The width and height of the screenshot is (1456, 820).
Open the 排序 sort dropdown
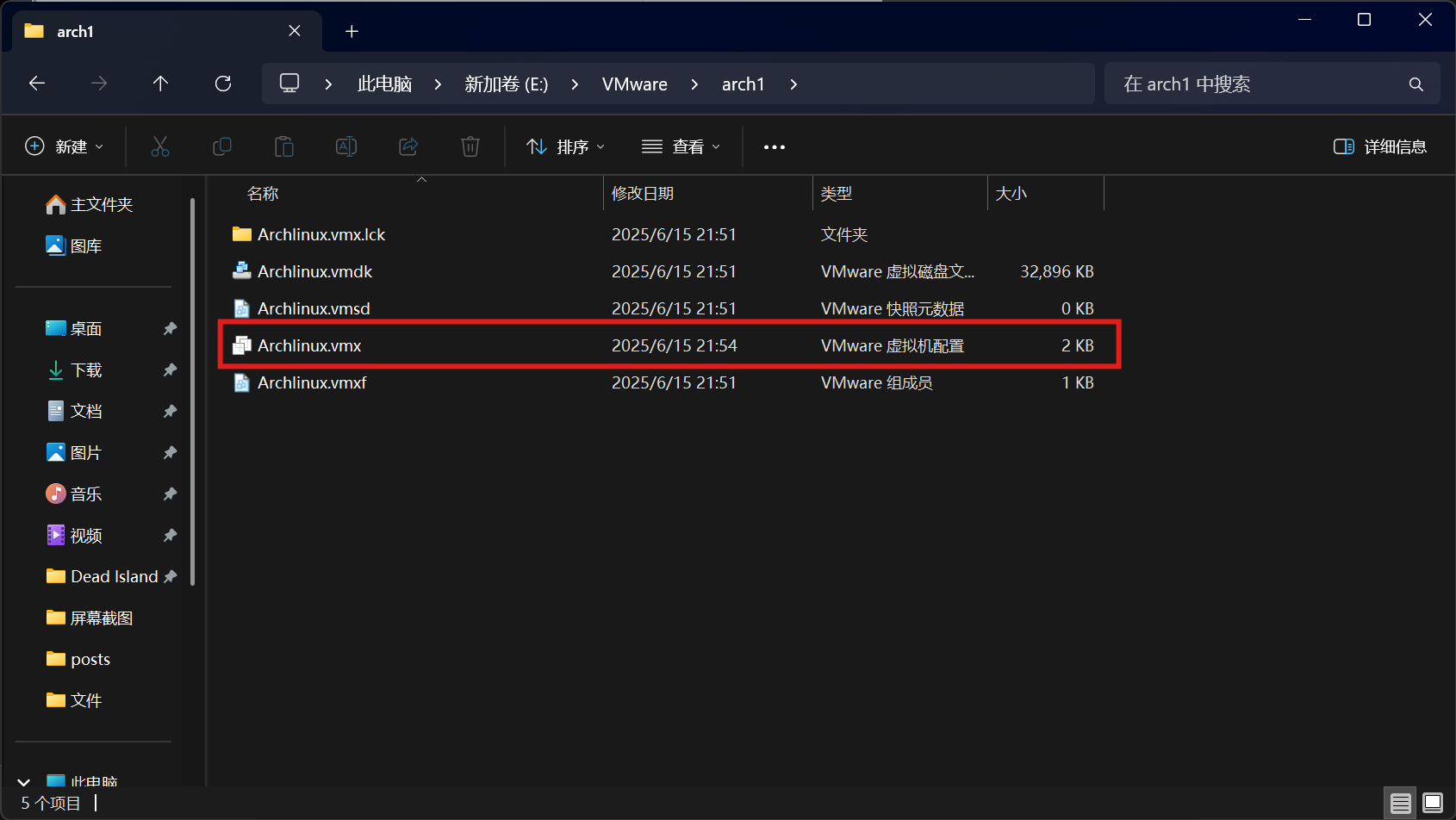[565, 146]
